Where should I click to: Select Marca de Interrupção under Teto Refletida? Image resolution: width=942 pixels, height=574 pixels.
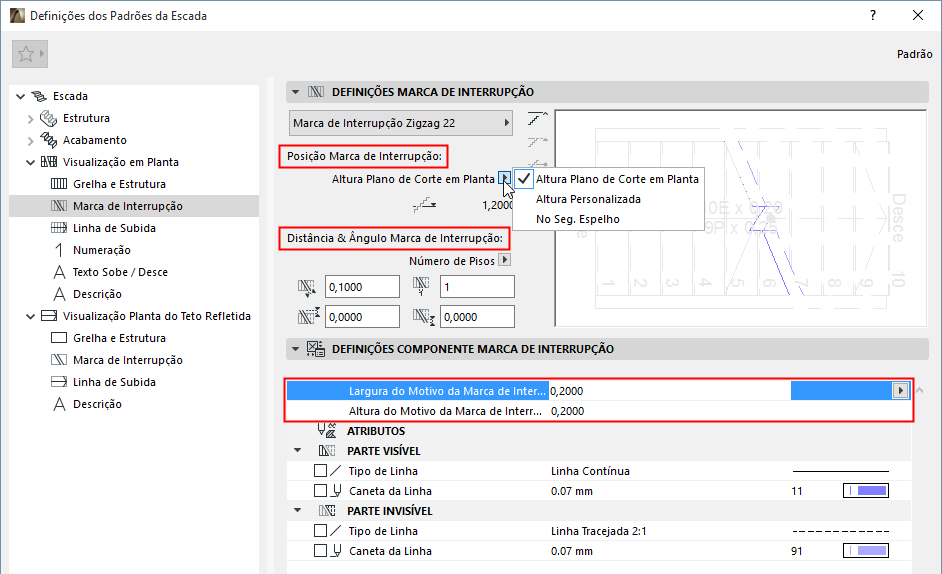tap(127, 360)
